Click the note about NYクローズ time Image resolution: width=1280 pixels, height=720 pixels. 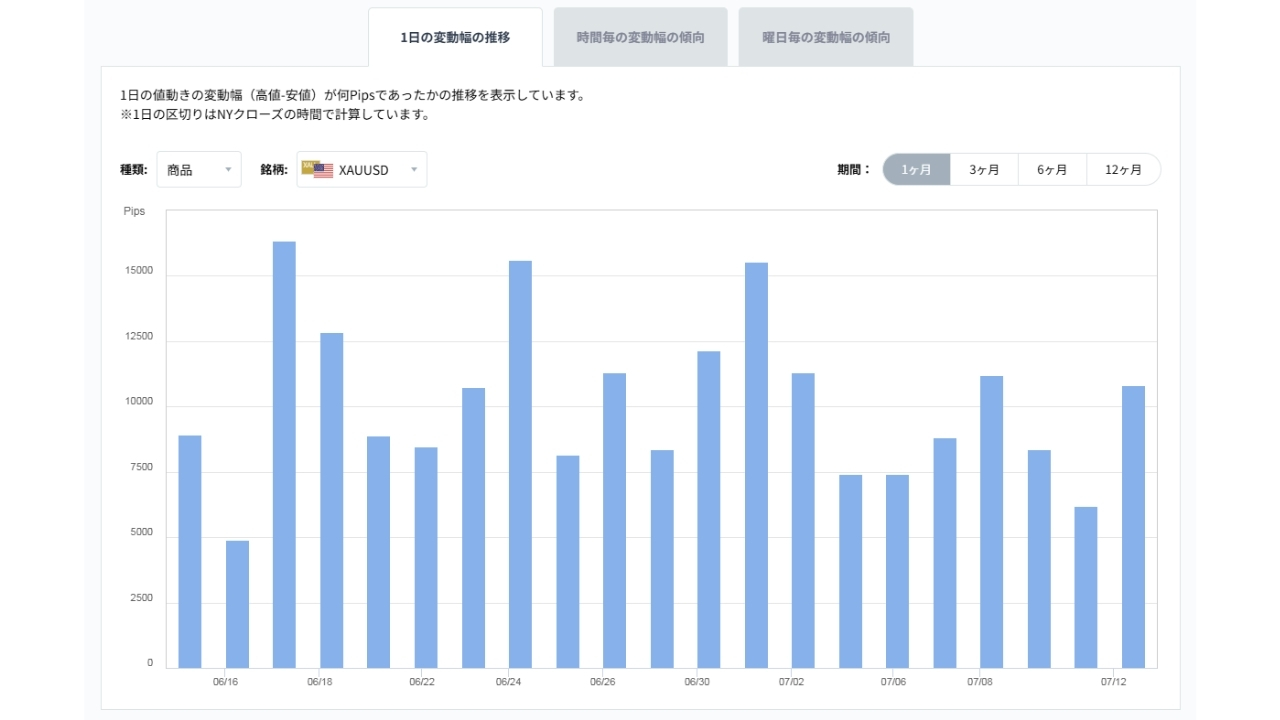[x=275, y=115]
